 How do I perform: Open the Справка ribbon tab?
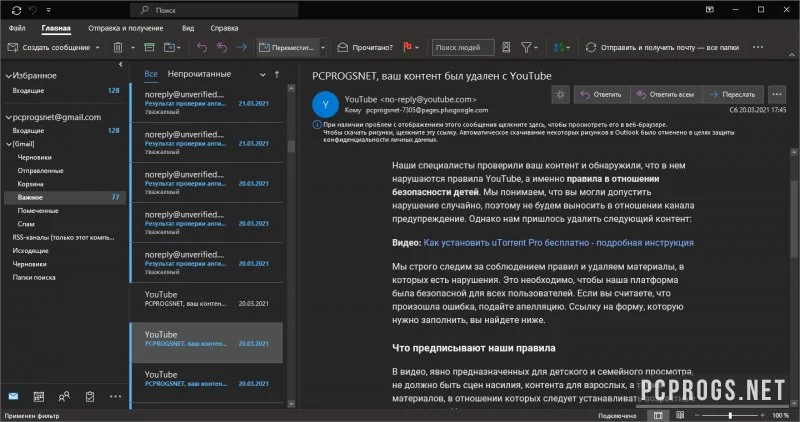[224, 28]
